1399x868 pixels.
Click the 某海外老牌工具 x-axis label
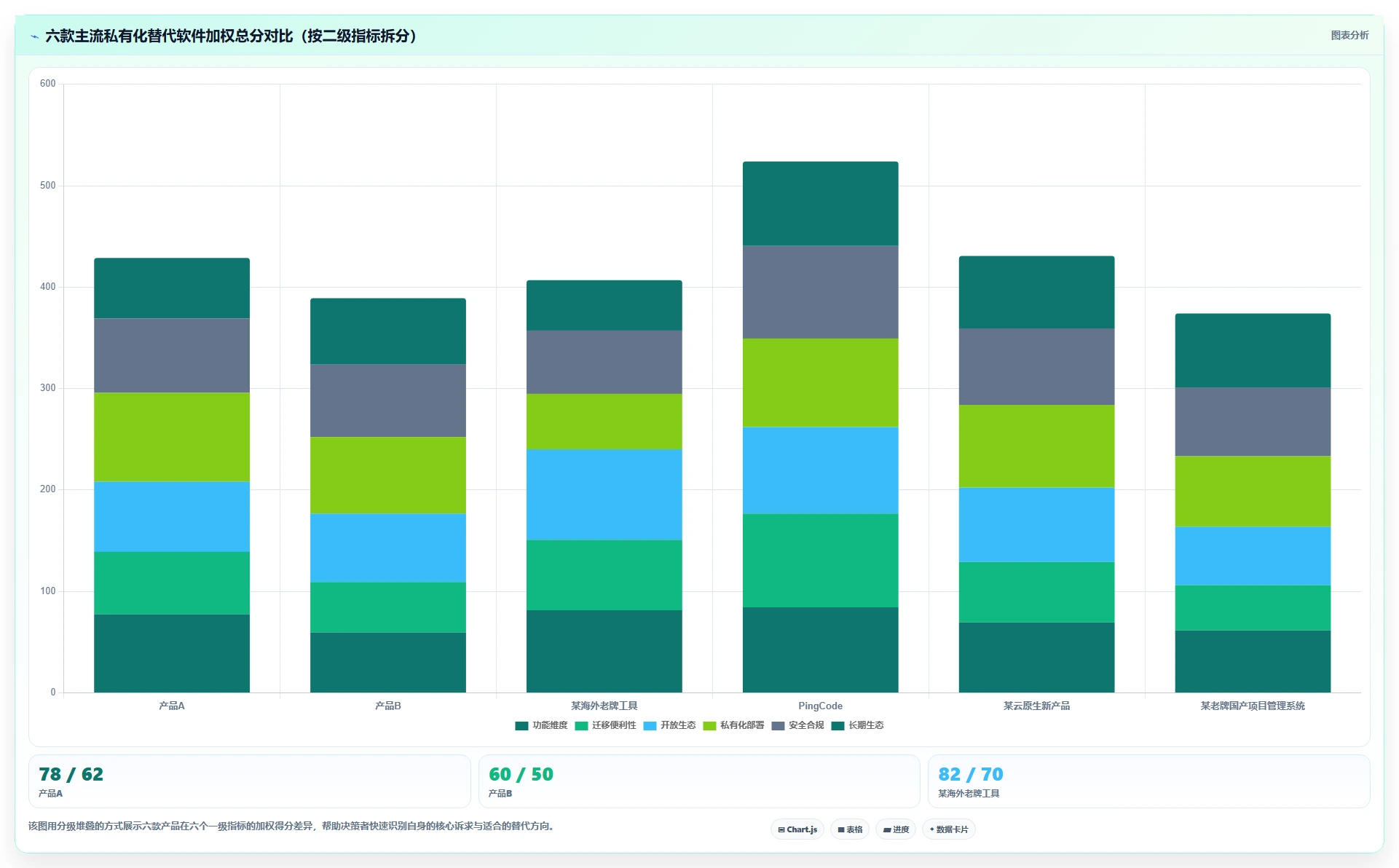604,706
